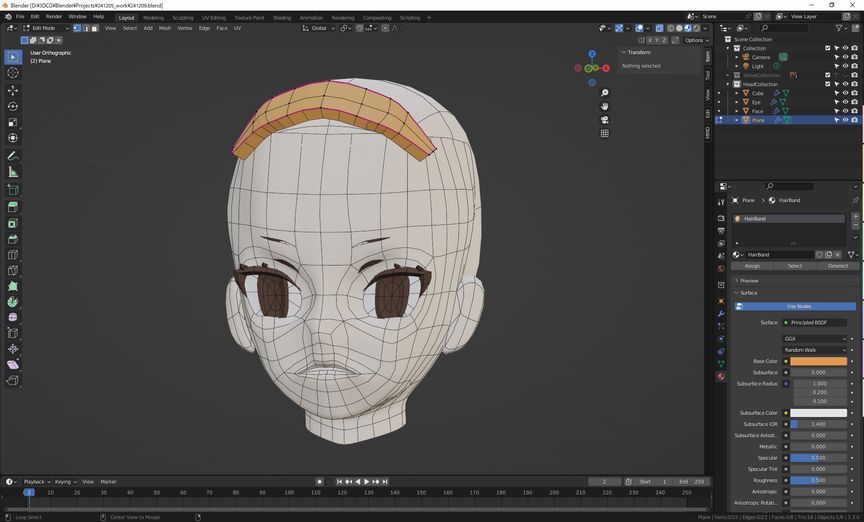This screenshot has height=522, width=864.
Task: Select the Cursor tool in toolbar
Action: 13,73
